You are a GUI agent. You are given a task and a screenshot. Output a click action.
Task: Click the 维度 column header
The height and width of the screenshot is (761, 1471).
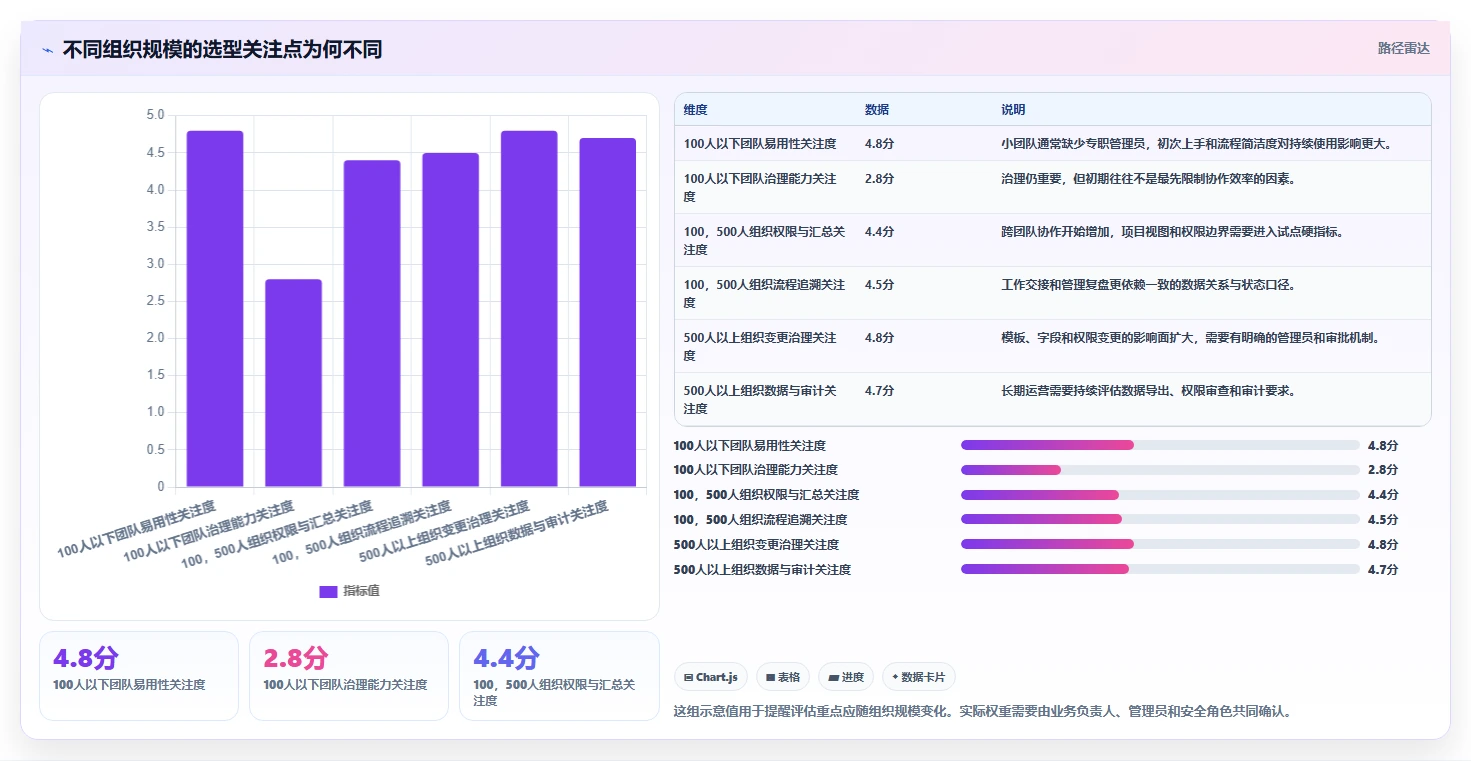tap(696, 110)
